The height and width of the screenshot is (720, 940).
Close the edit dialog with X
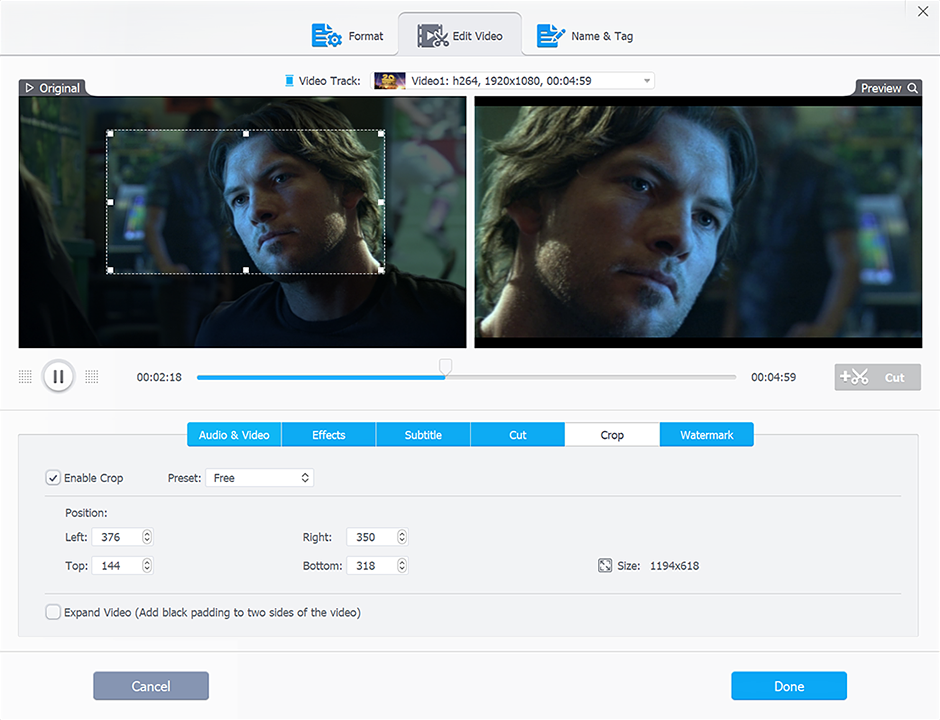[923, 11]
